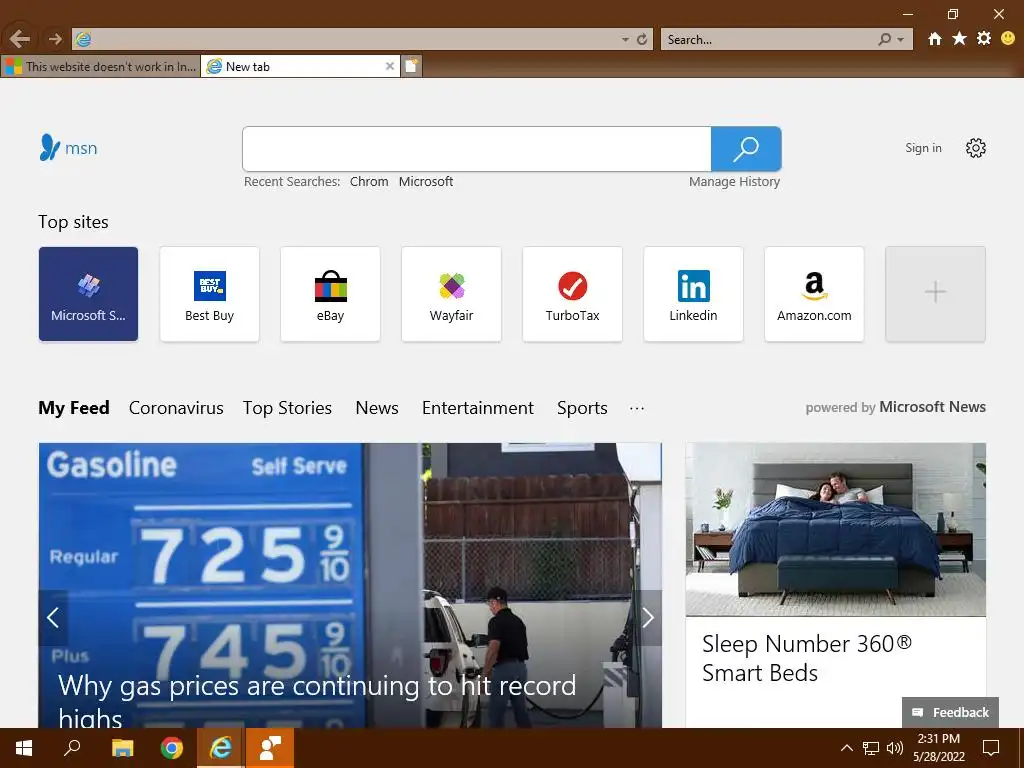
Task: Open Favorites star icon
Action: click(959, 39)
